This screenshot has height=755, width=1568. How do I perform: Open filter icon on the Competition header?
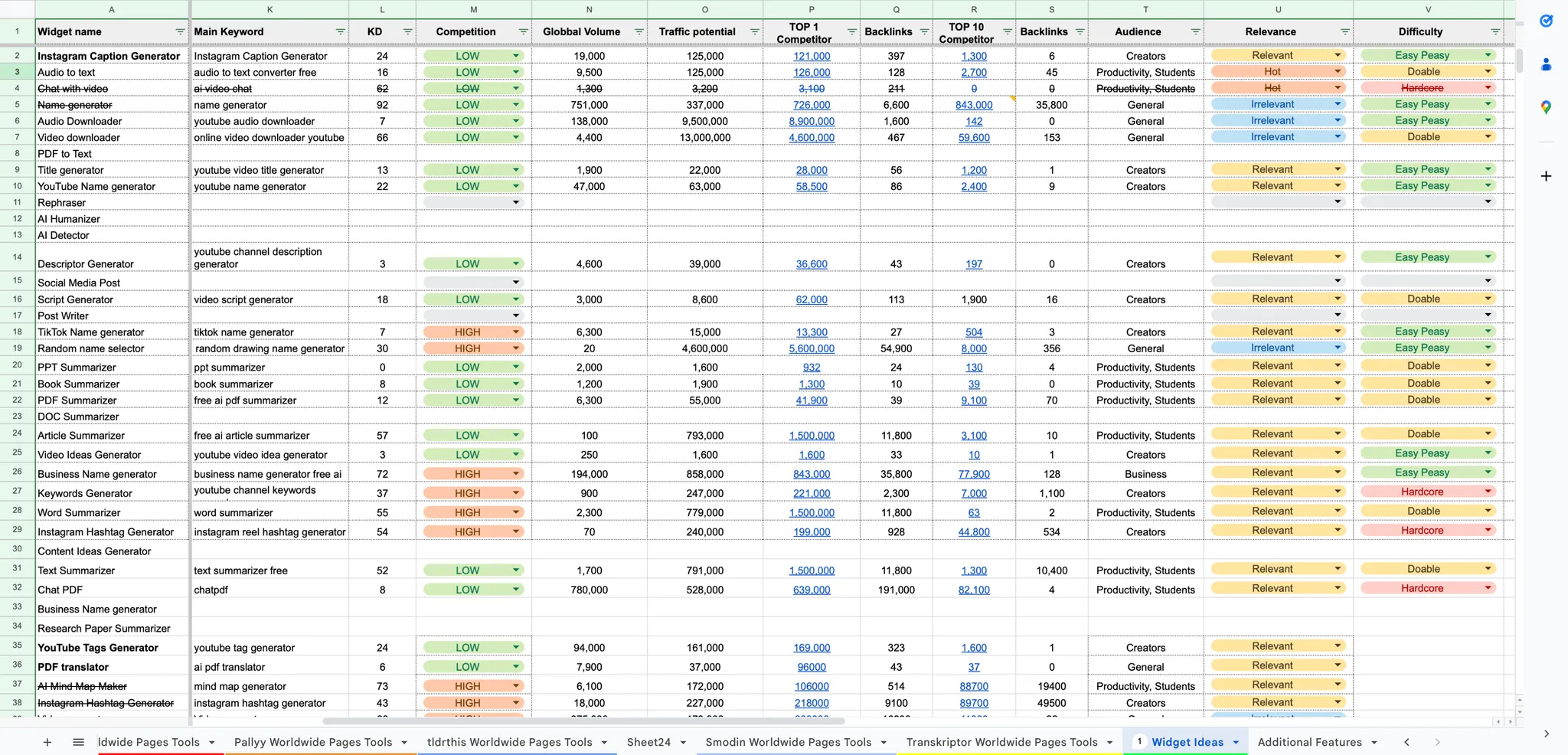(x=523, y=31)
